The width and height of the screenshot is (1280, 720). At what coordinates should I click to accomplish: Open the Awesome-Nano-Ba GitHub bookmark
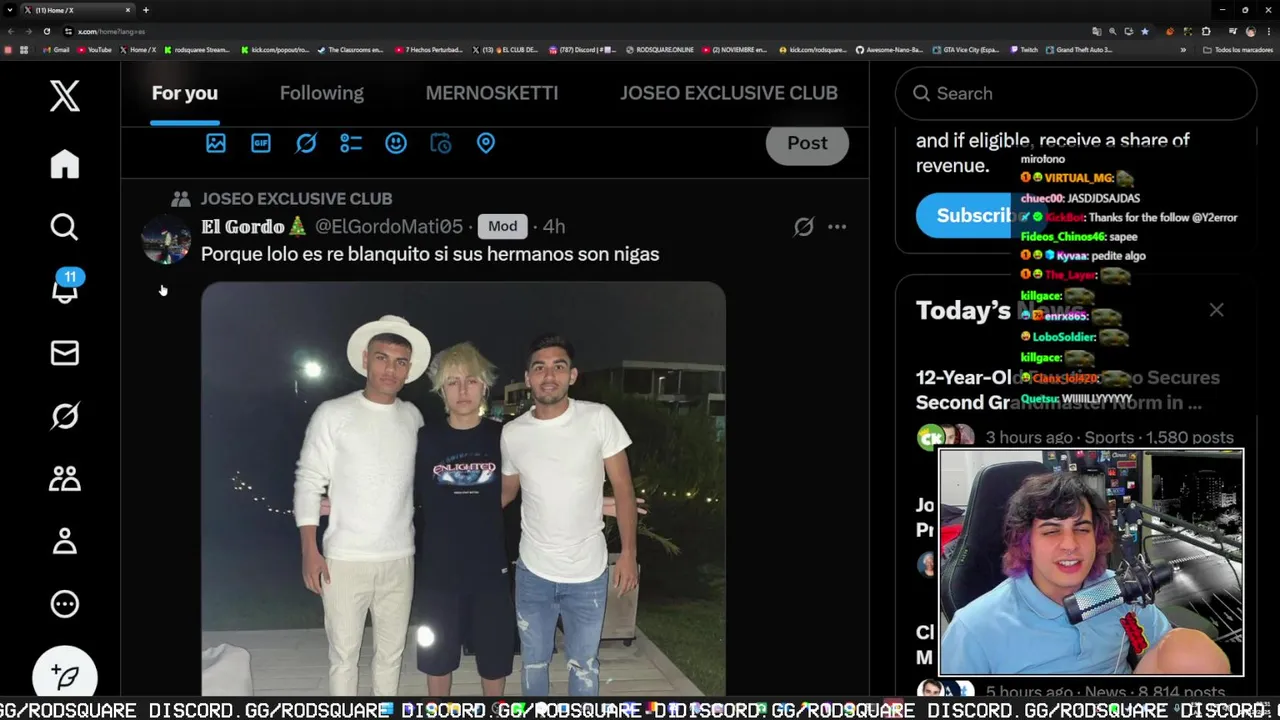click(x=889, y=50)
